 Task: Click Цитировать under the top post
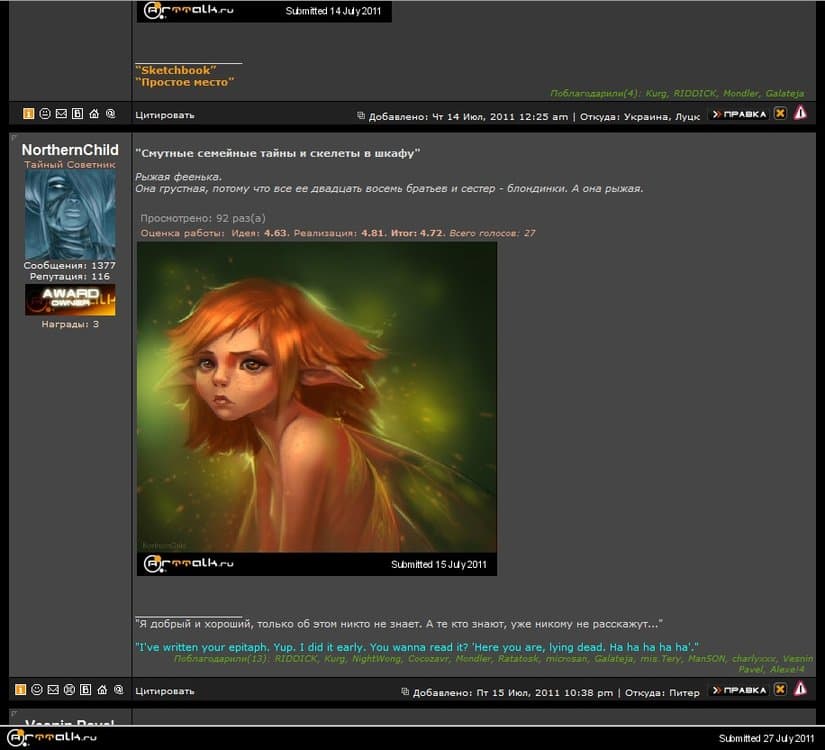164,115
